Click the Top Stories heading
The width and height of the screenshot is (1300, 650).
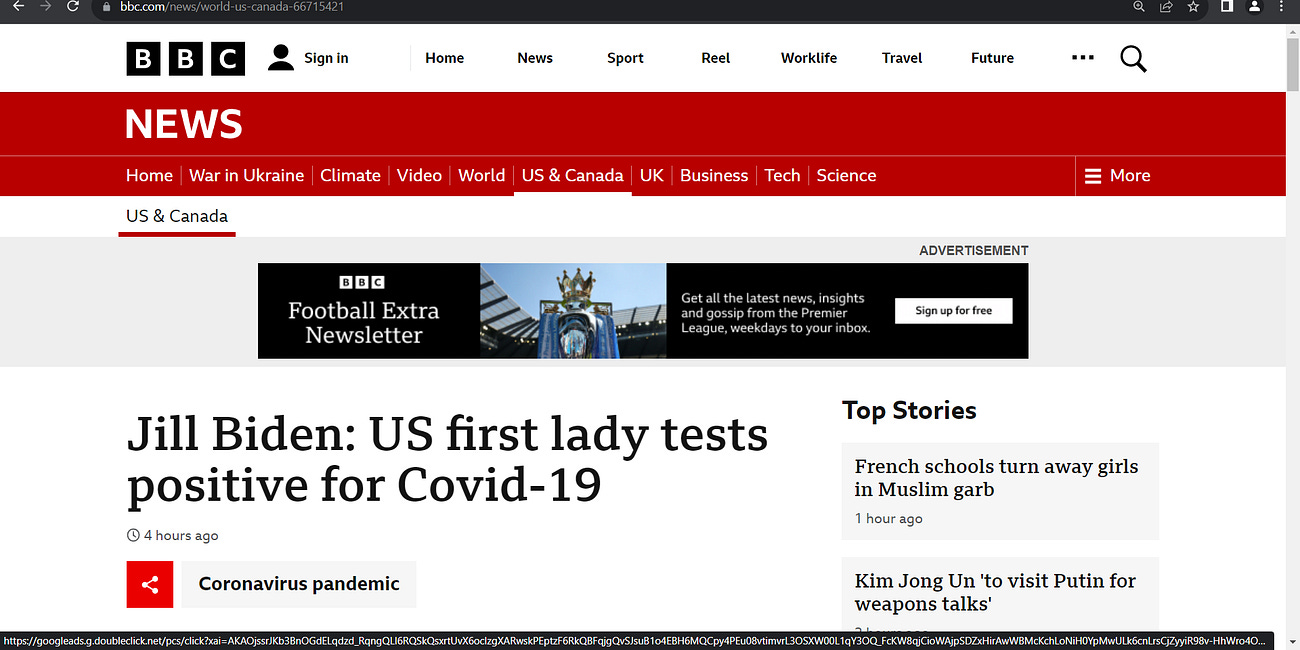coord(909,410)
